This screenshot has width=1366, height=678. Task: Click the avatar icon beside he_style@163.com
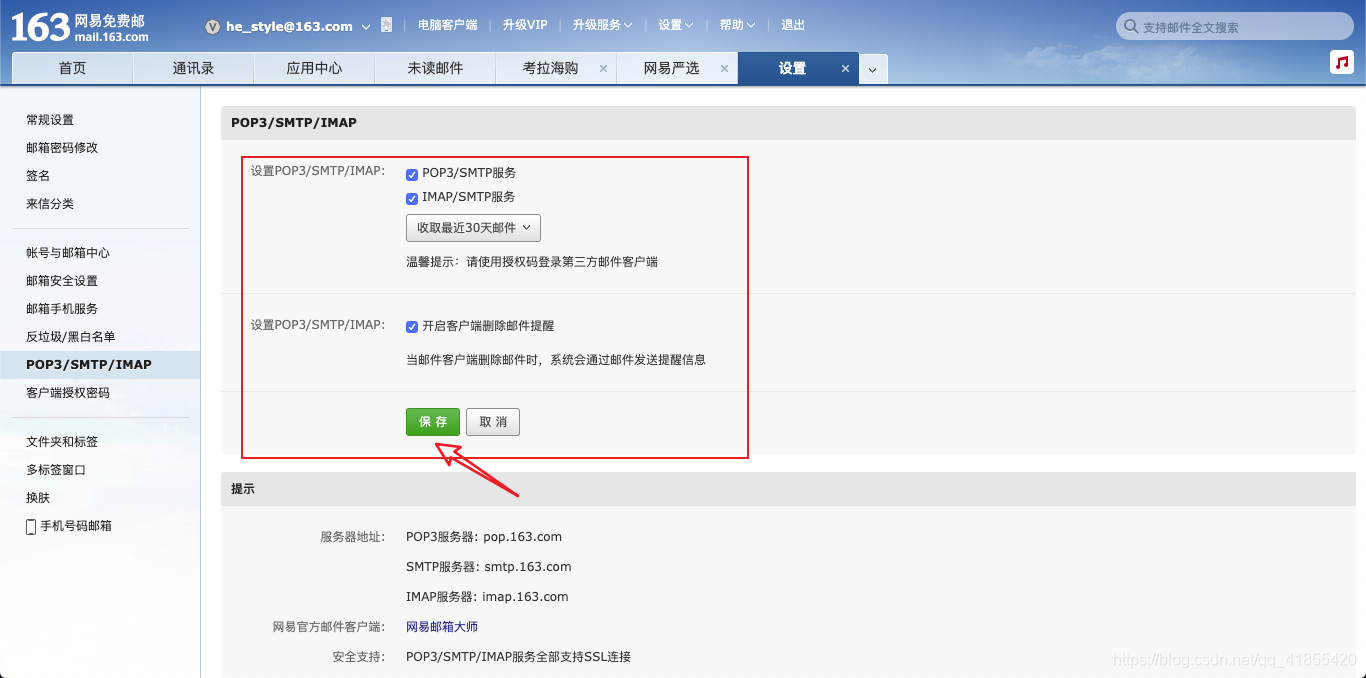(212, 26)
